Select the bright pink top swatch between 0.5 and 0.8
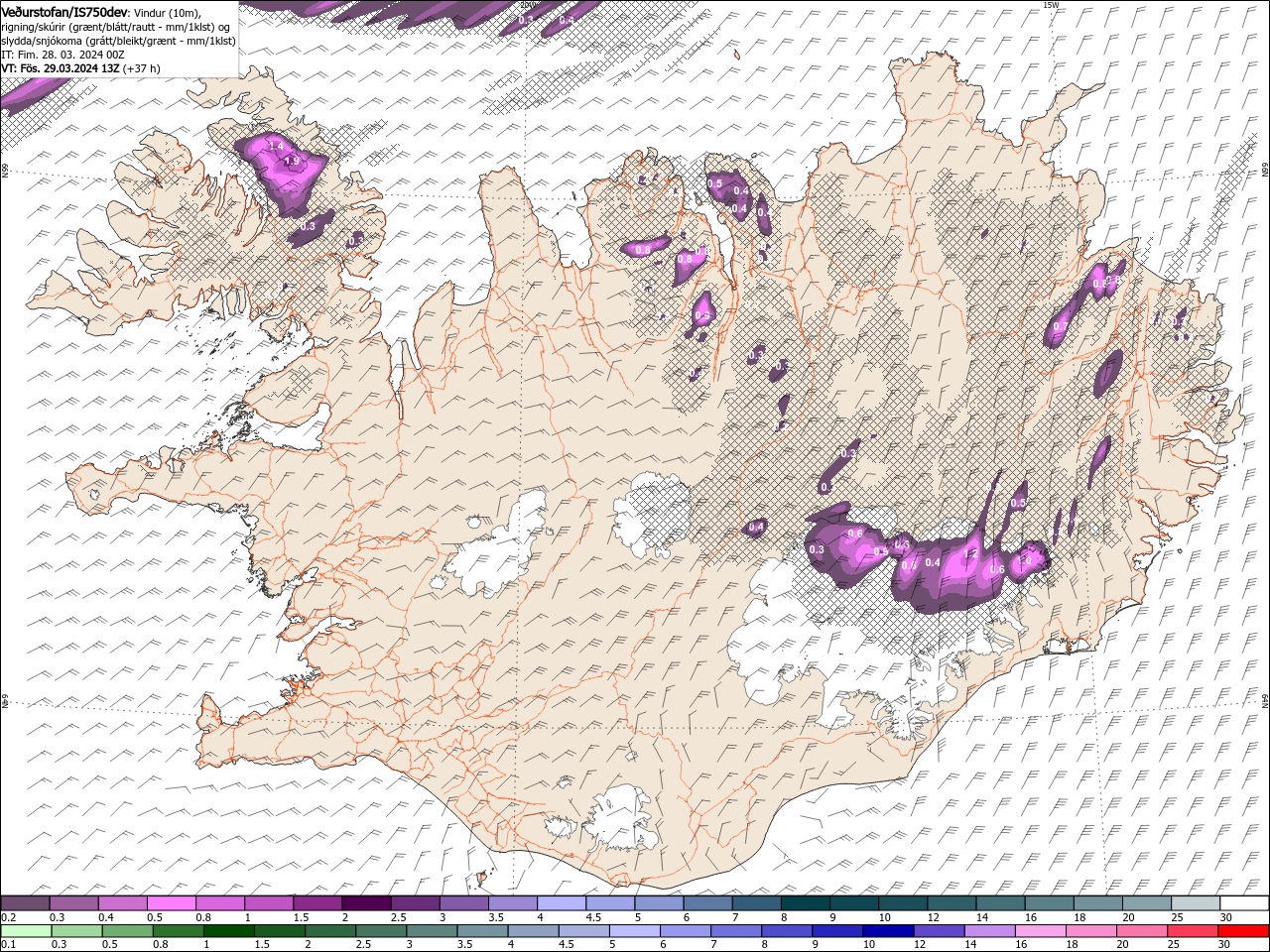This screenshot has width=1270, height=952. [x=171, y=903]
